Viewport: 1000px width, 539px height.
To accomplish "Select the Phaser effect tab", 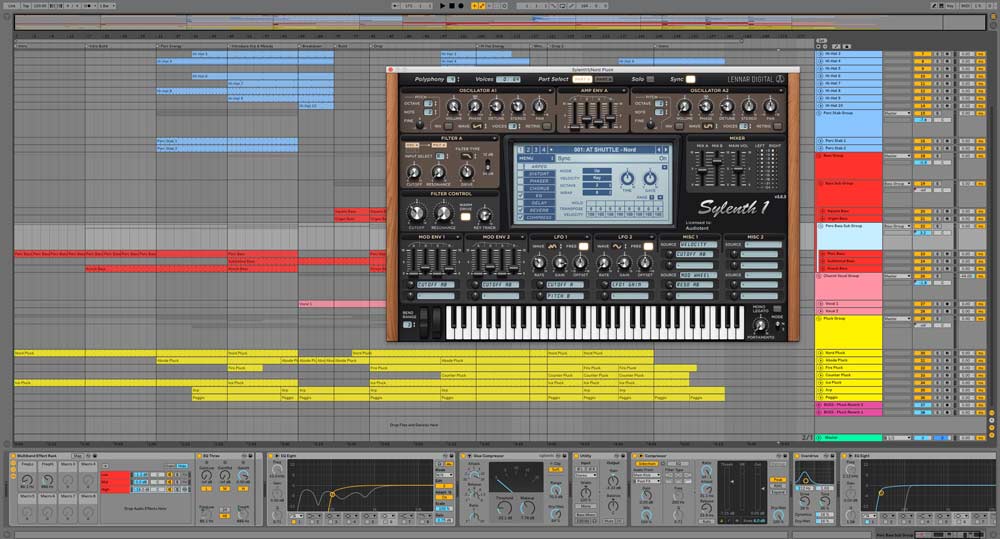I will (539, 181).
